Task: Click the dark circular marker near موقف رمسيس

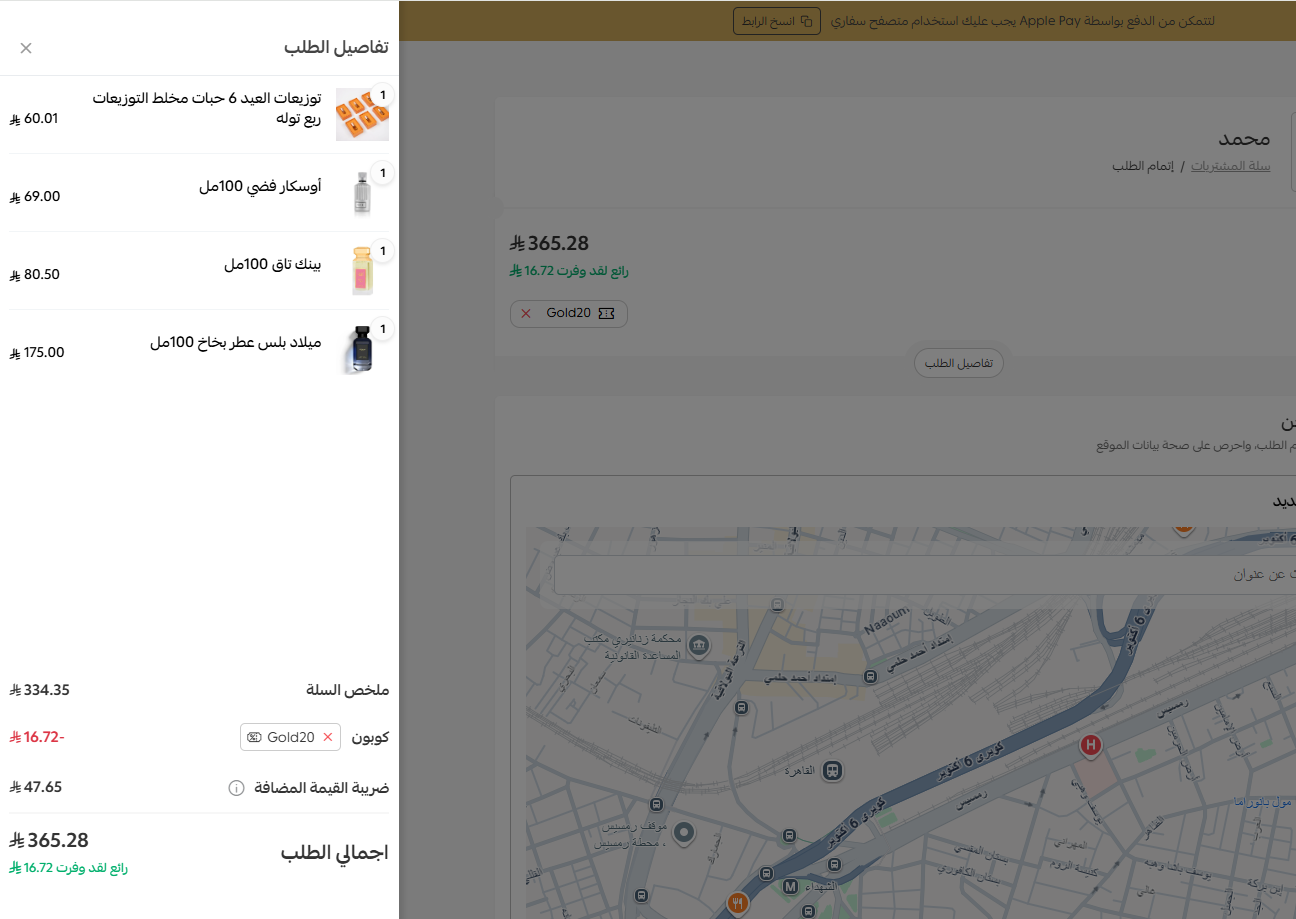Action: point(684,832)
